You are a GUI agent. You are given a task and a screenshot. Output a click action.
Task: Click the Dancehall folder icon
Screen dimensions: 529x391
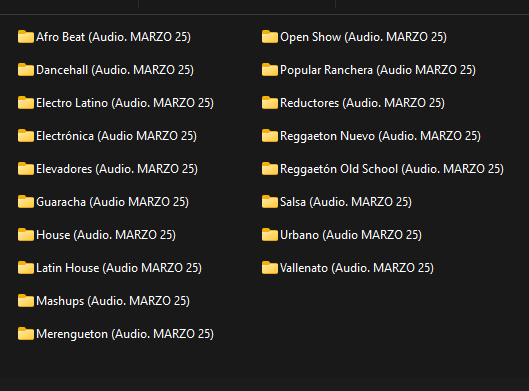[x=26, y=70]
